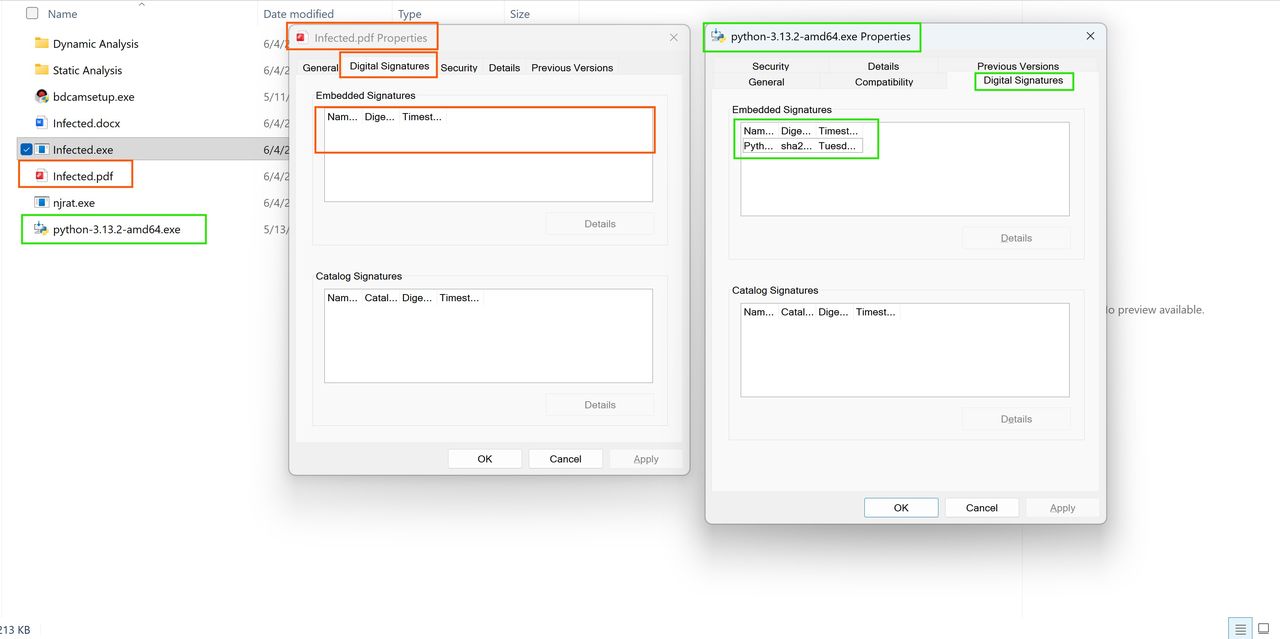1280x639 pixels.
Task: Sort files by Name column header
Action: 63,14
